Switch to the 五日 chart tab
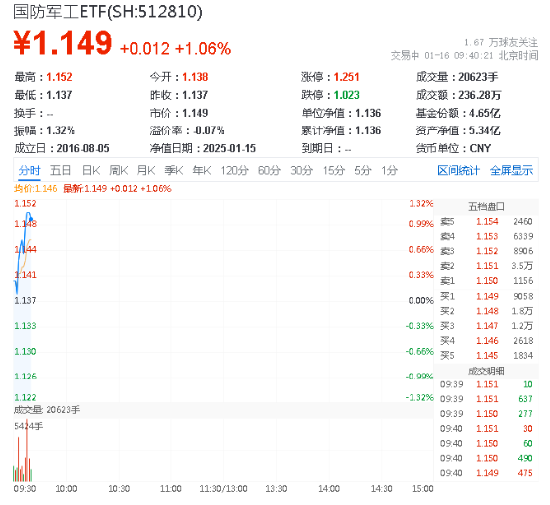The width and height of the screenshot is (550, 505). point(60,170)
